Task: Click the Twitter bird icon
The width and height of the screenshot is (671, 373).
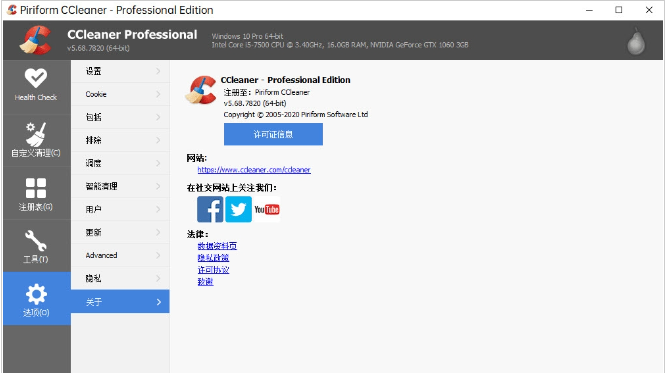Action: (x=238, y=209)
